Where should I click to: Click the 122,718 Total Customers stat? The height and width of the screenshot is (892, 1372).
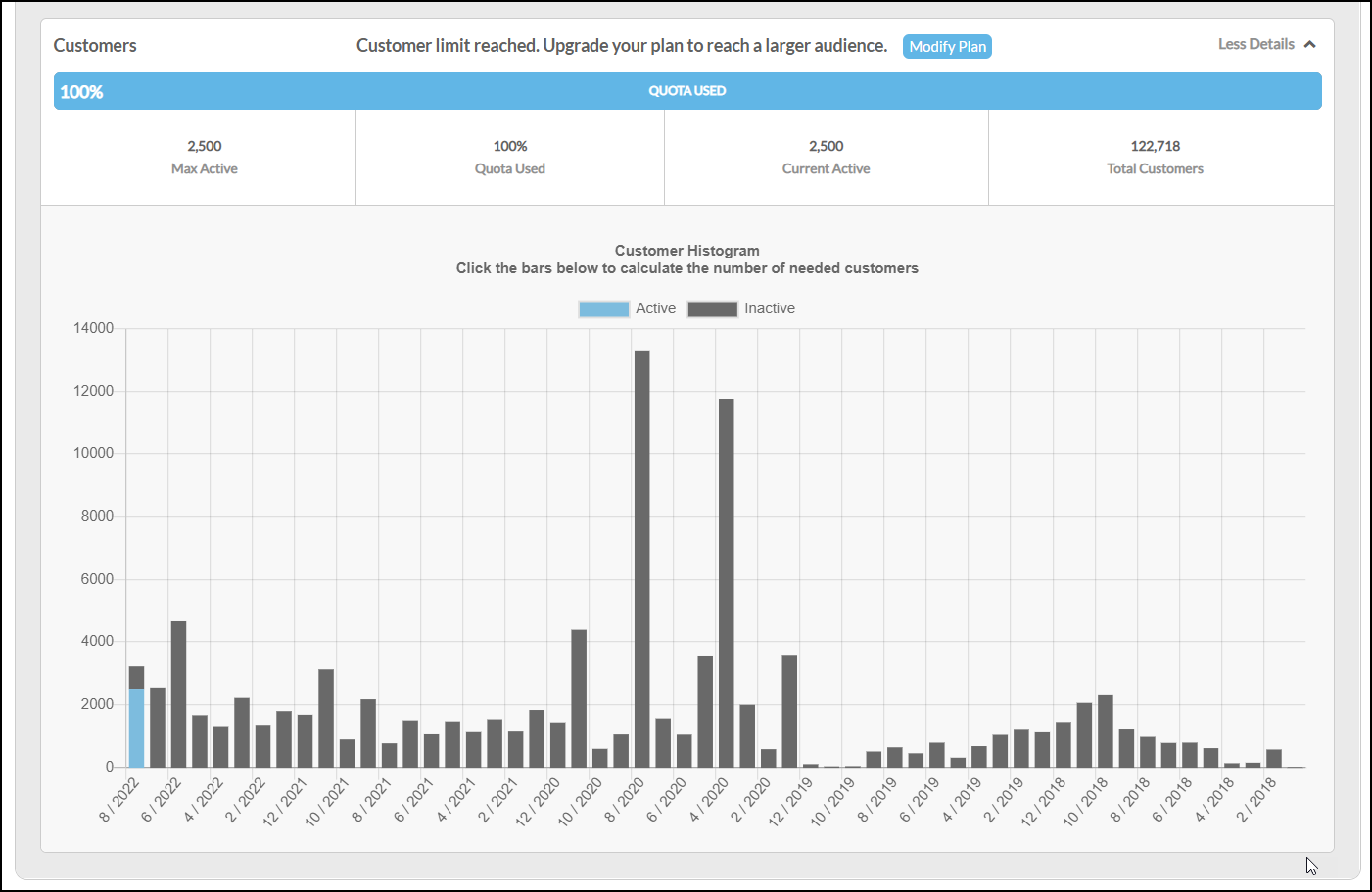click(x=1156, y=157)
